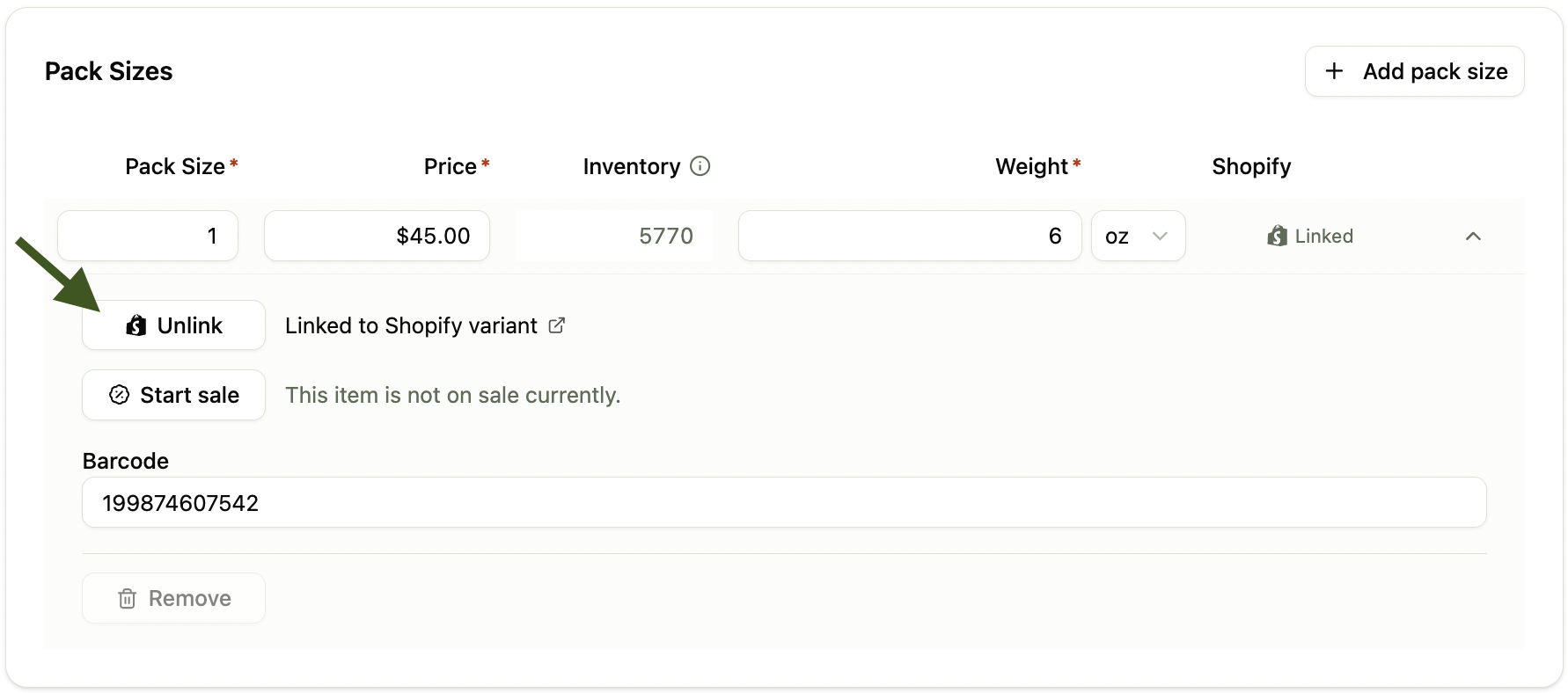This screenshot has width=1568, height=693.
Task: Collapse the pack size row with the chevron
Action: [1473, 236]
